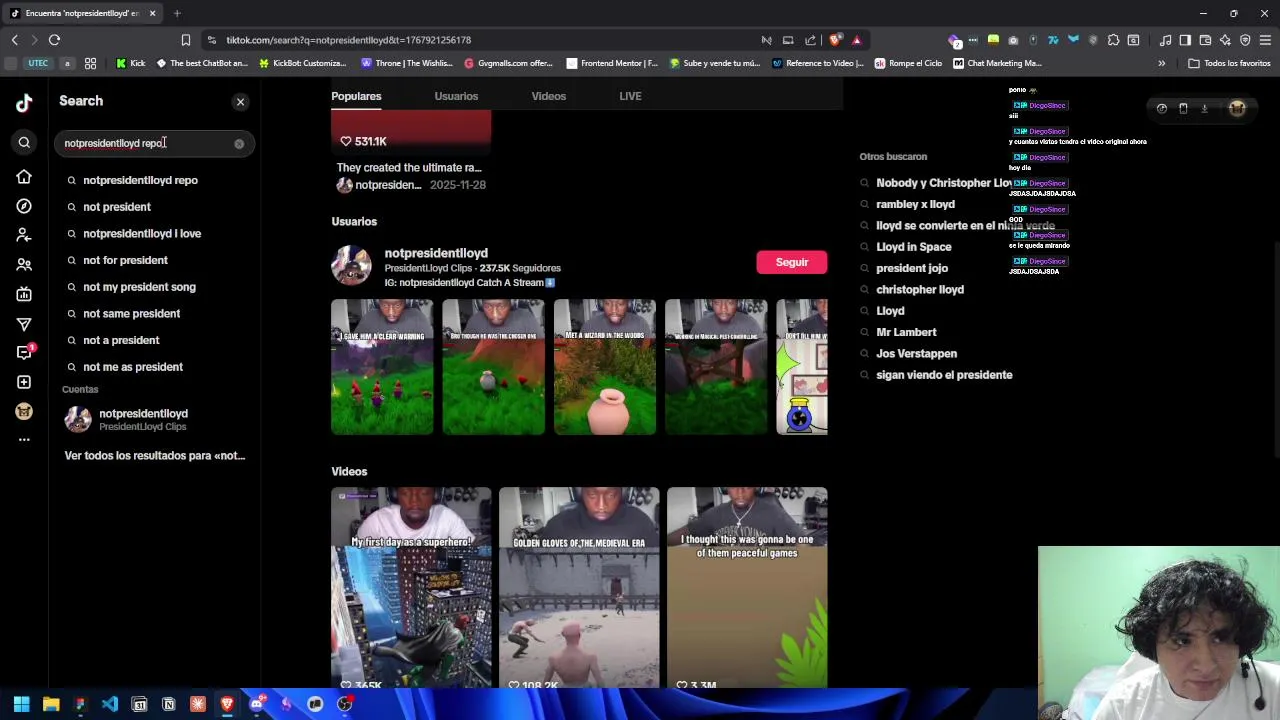Screen dimensions: 1280x720
Task: Switch to the Populares tab
Action: 356,96
